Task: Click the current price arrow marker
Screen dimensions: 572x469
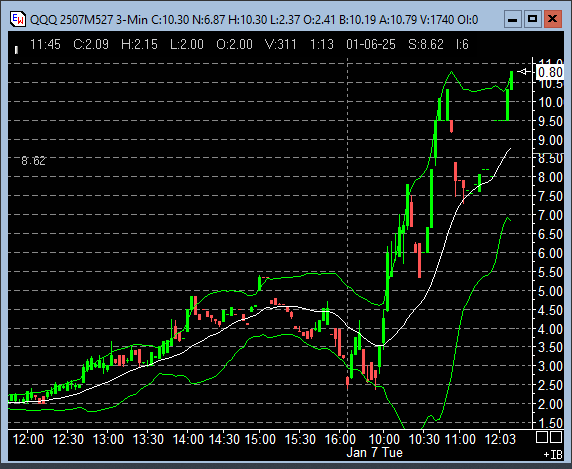Action: tap(524, 72)
